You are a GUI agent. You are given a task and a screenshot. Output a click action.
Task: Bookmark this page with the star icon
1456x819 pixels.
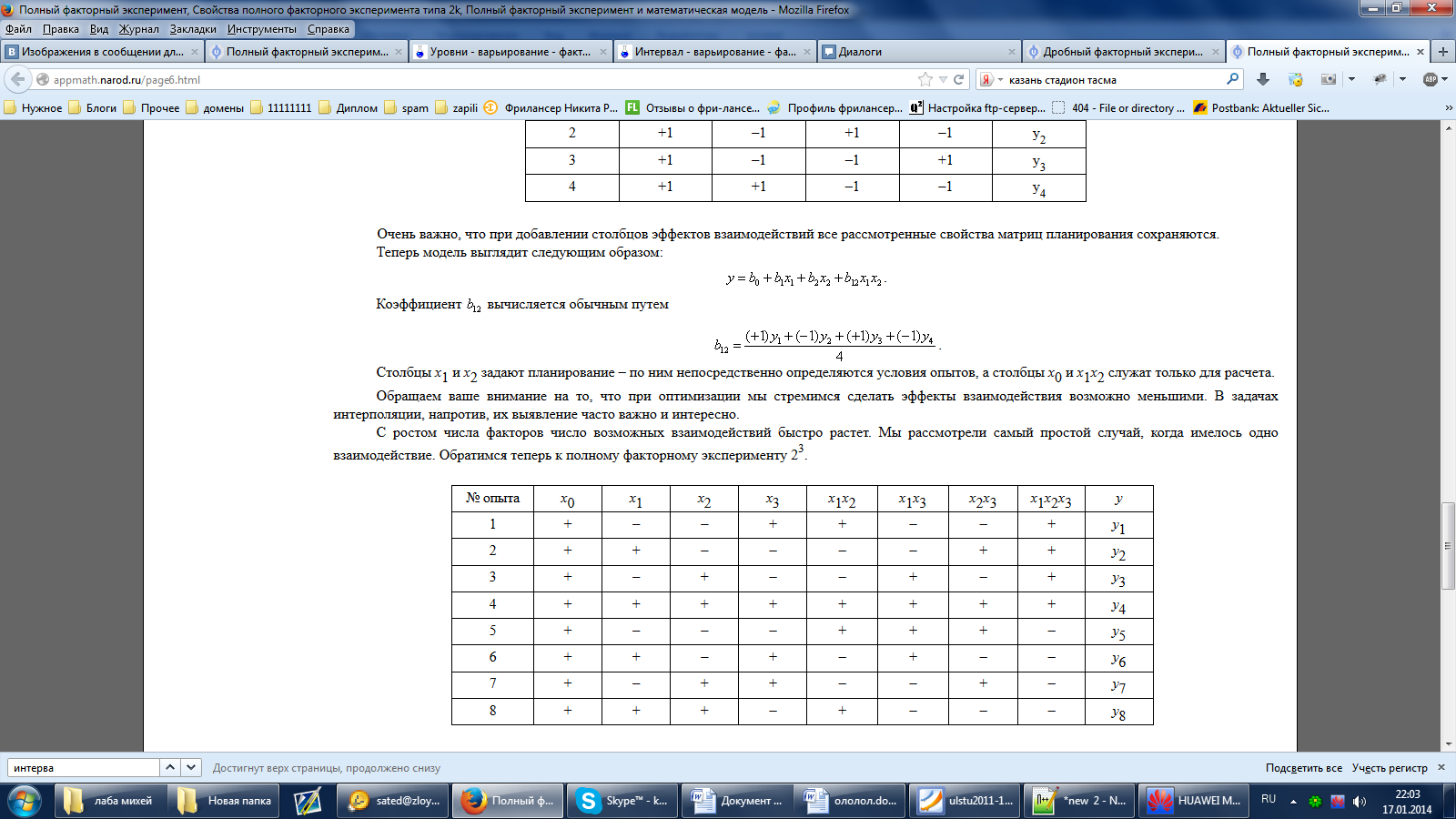[x=925, y=79]
